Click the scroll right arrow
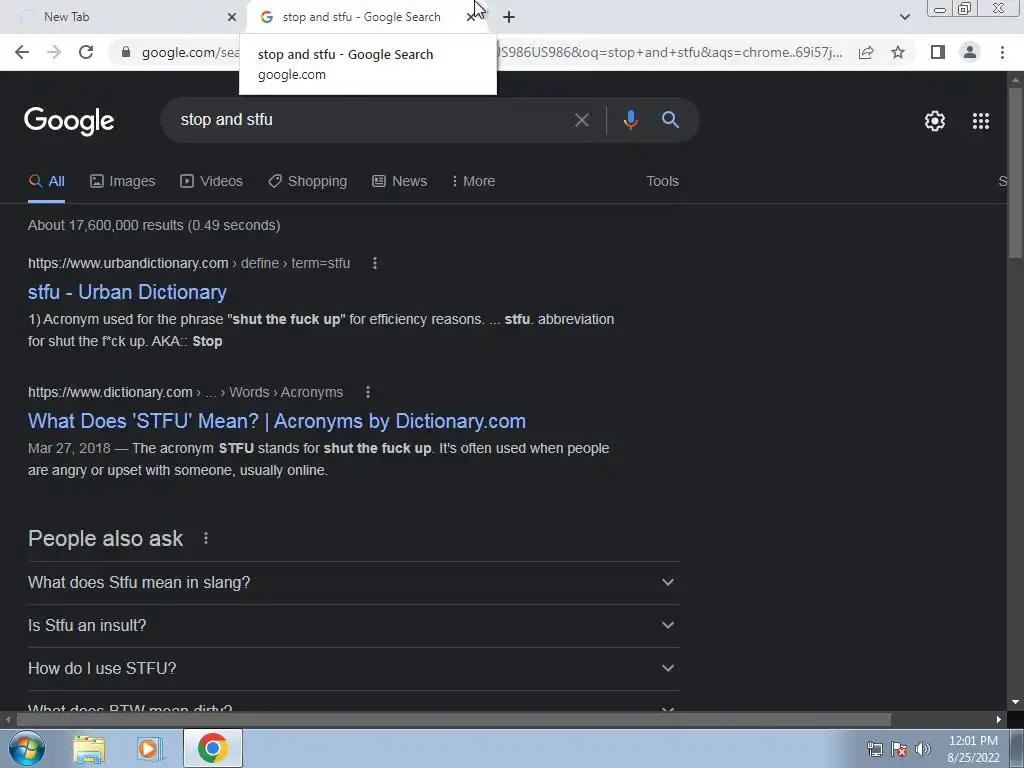 pyautogui.click(x=999, y=720)
